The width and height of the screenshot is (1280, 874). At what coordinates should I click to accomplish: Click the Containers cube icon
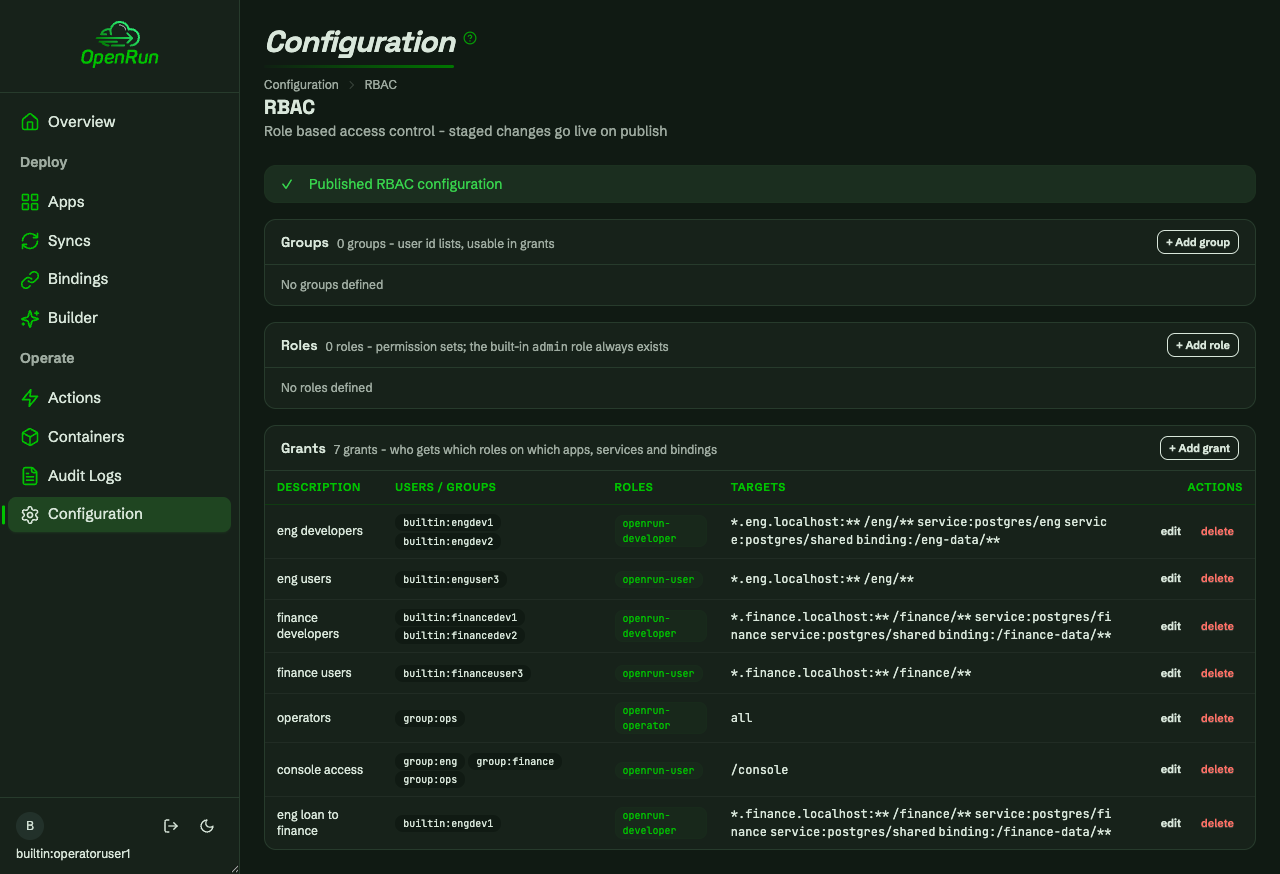(x=30, y=437)
